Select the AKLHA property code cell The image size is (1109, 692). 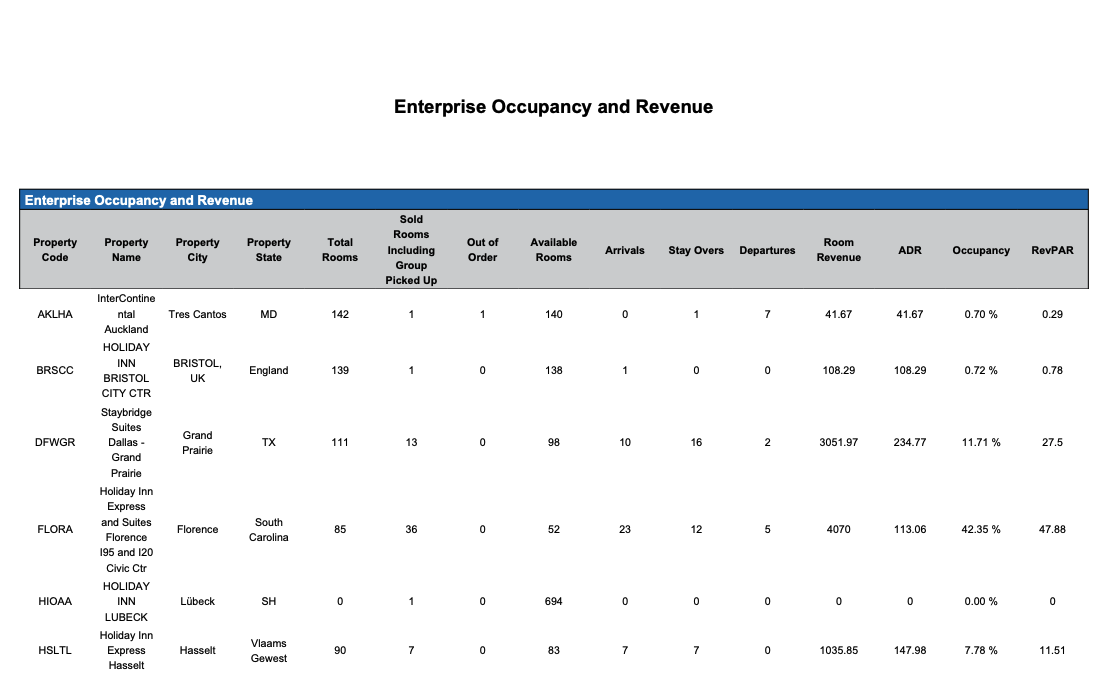click(55, 314)
